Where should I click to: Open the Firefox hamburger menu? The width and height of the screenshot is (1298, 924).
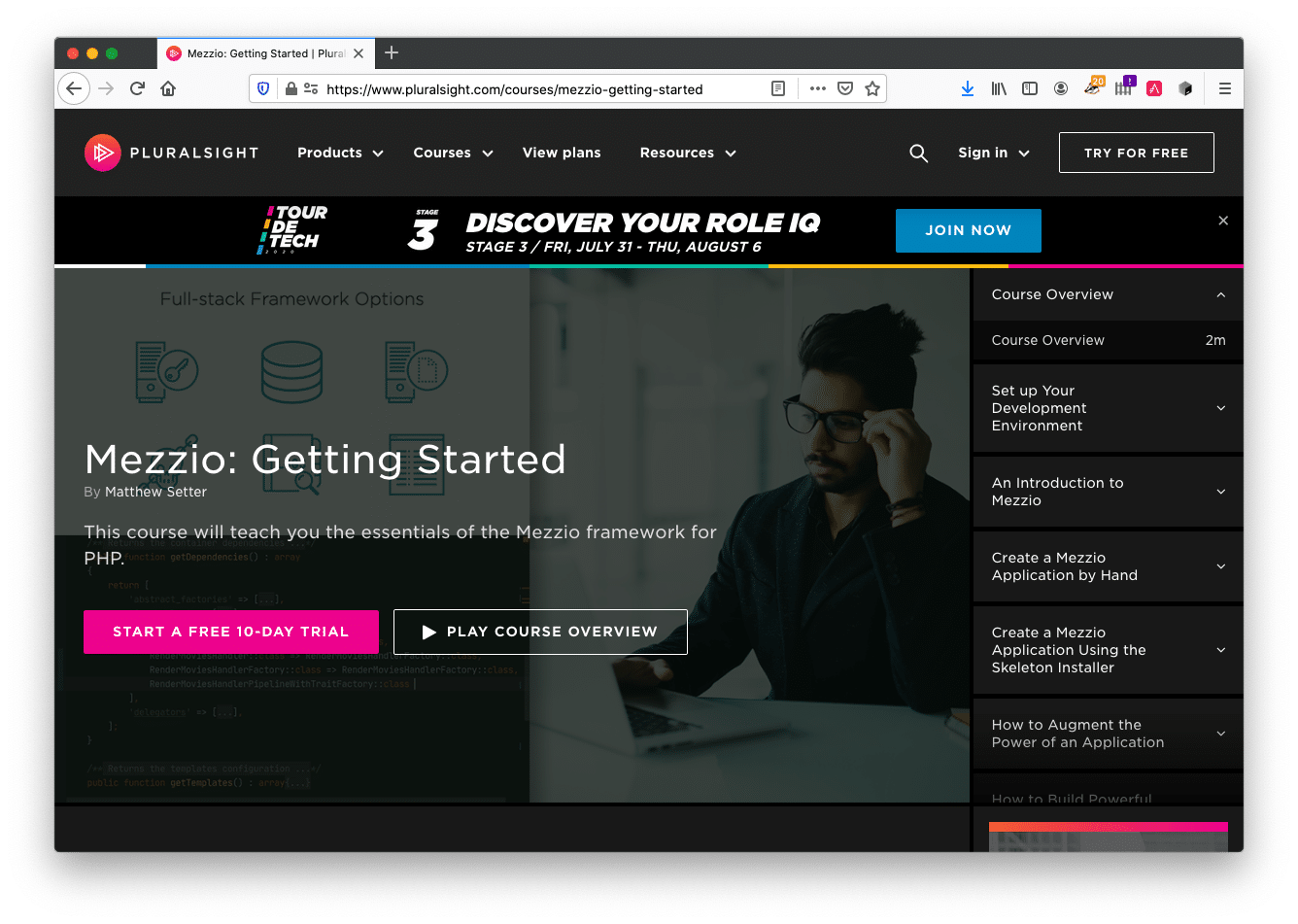[x=1225, y=88]
